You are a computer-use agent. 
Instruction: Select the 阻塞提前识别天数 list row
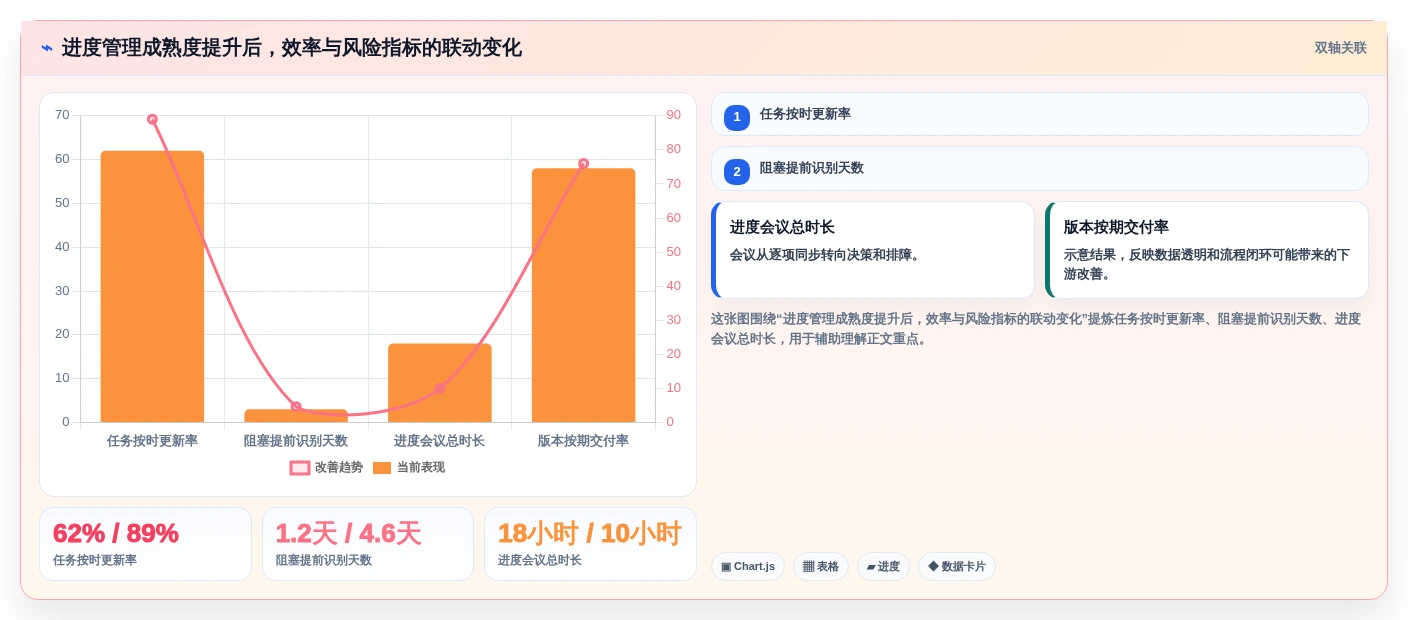[1040, 168]
